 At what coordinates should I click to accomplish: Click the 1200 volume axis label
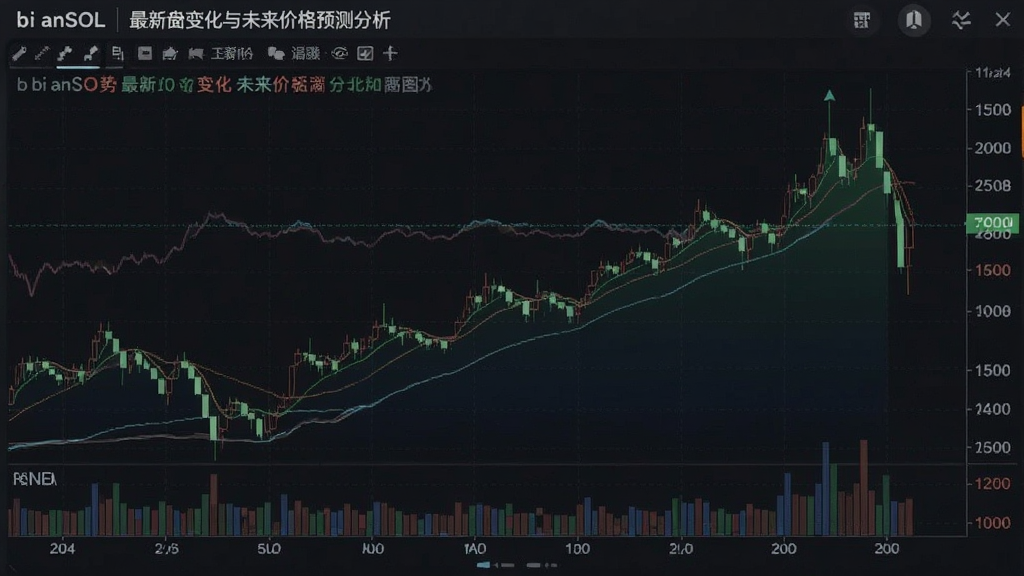993,484
